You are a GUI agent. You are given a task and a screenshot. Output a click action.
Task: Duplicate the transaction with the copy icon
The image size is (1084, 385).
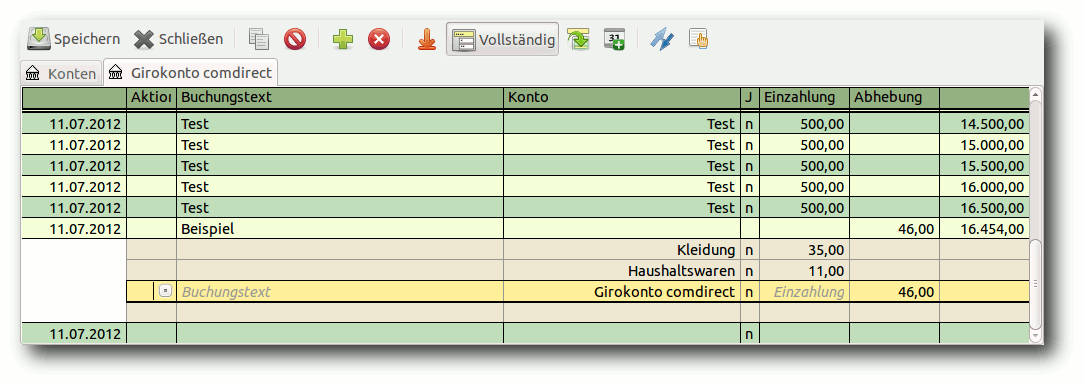(259, 39)
